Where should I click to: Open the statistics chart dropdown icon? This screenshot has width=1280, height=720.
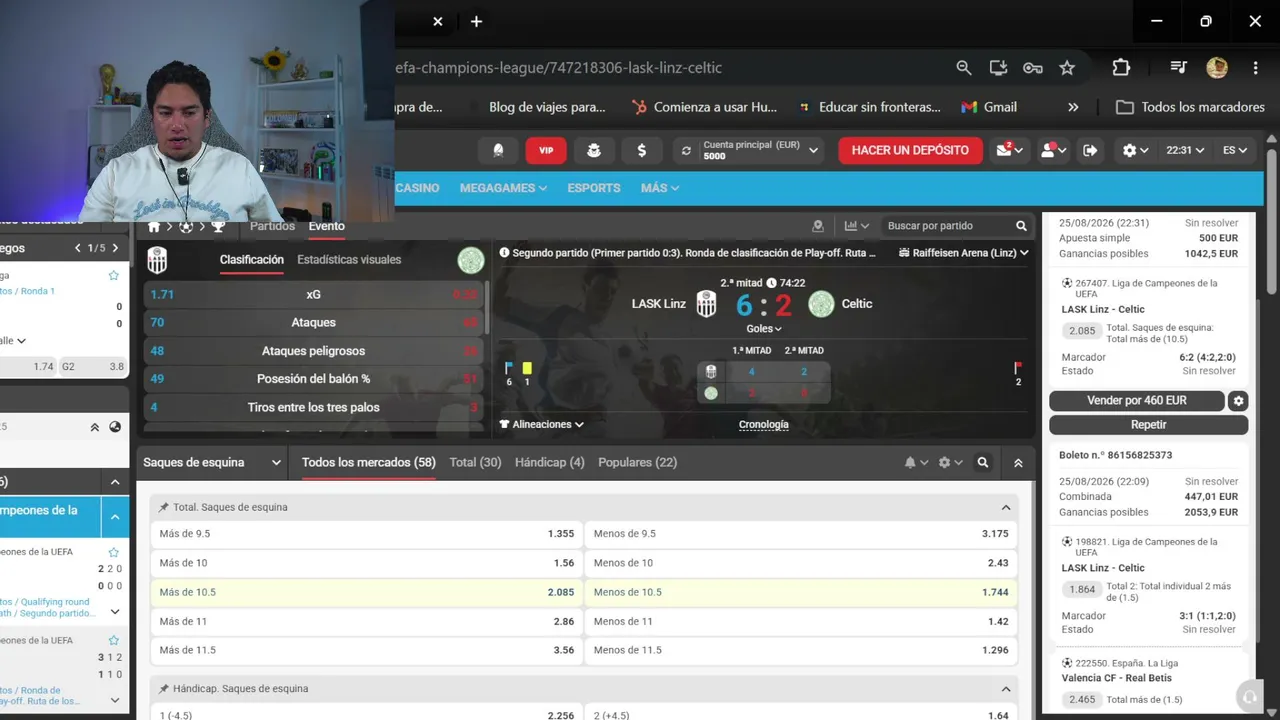click(856, 226)
